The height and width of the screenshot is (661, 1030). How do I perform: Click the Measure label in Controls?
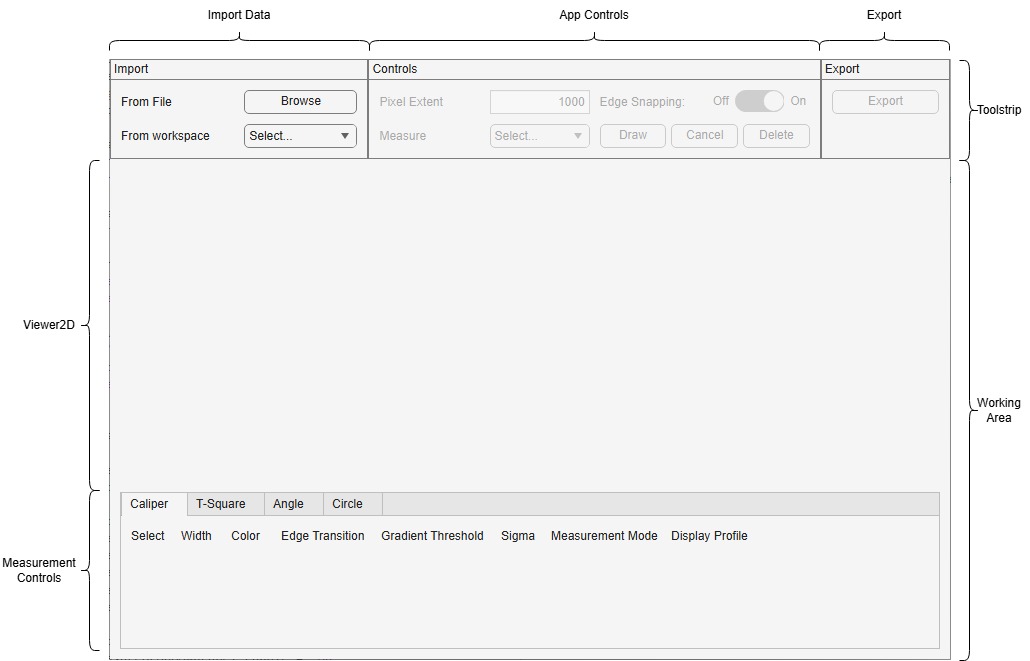click(x=403, y=136)
